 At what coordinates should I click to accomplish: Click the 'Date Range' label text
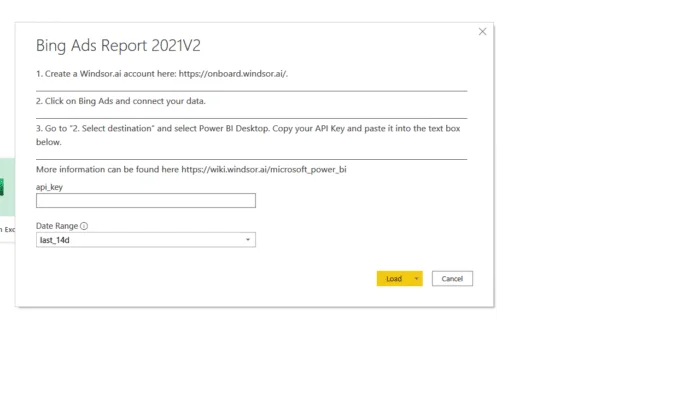coord(57,226)
